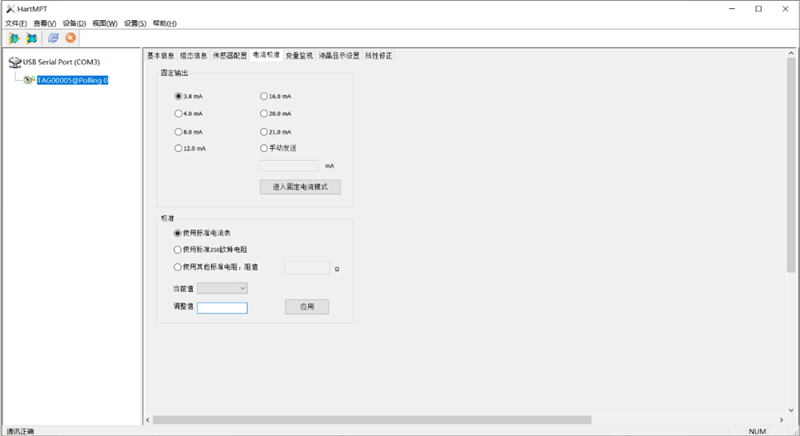Select TAG00005@Polling 0 tree item

pos(72,80)
